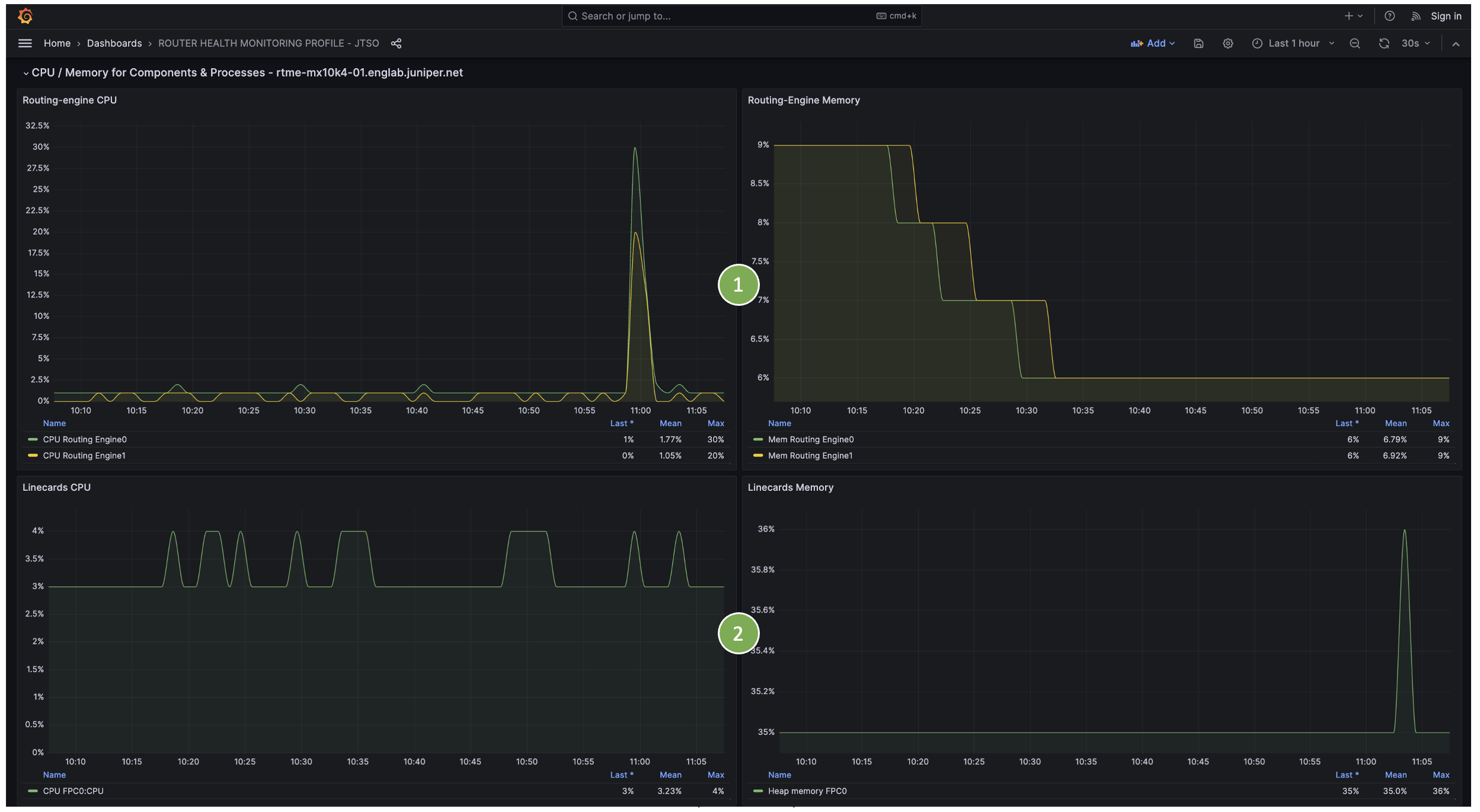Screen dimensions: 1480x812
Task: Open the help question mark icon
Action: (1389, 16)
